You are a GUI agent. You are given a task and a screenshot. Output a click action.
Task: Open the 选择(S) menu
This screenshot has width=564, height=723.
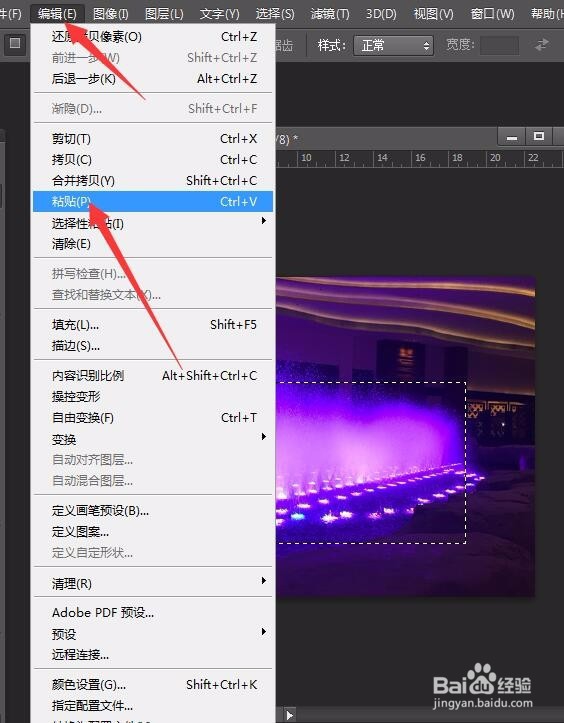coord(275,13)
